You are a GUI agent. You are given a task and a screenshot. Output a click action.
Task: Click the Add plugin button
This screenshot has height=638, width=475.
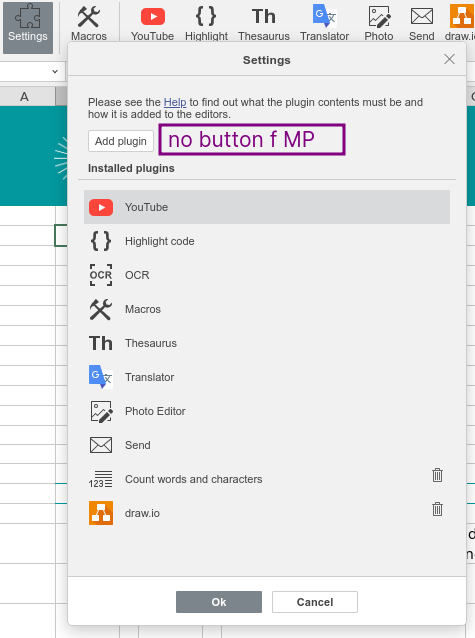click(121, 141)
